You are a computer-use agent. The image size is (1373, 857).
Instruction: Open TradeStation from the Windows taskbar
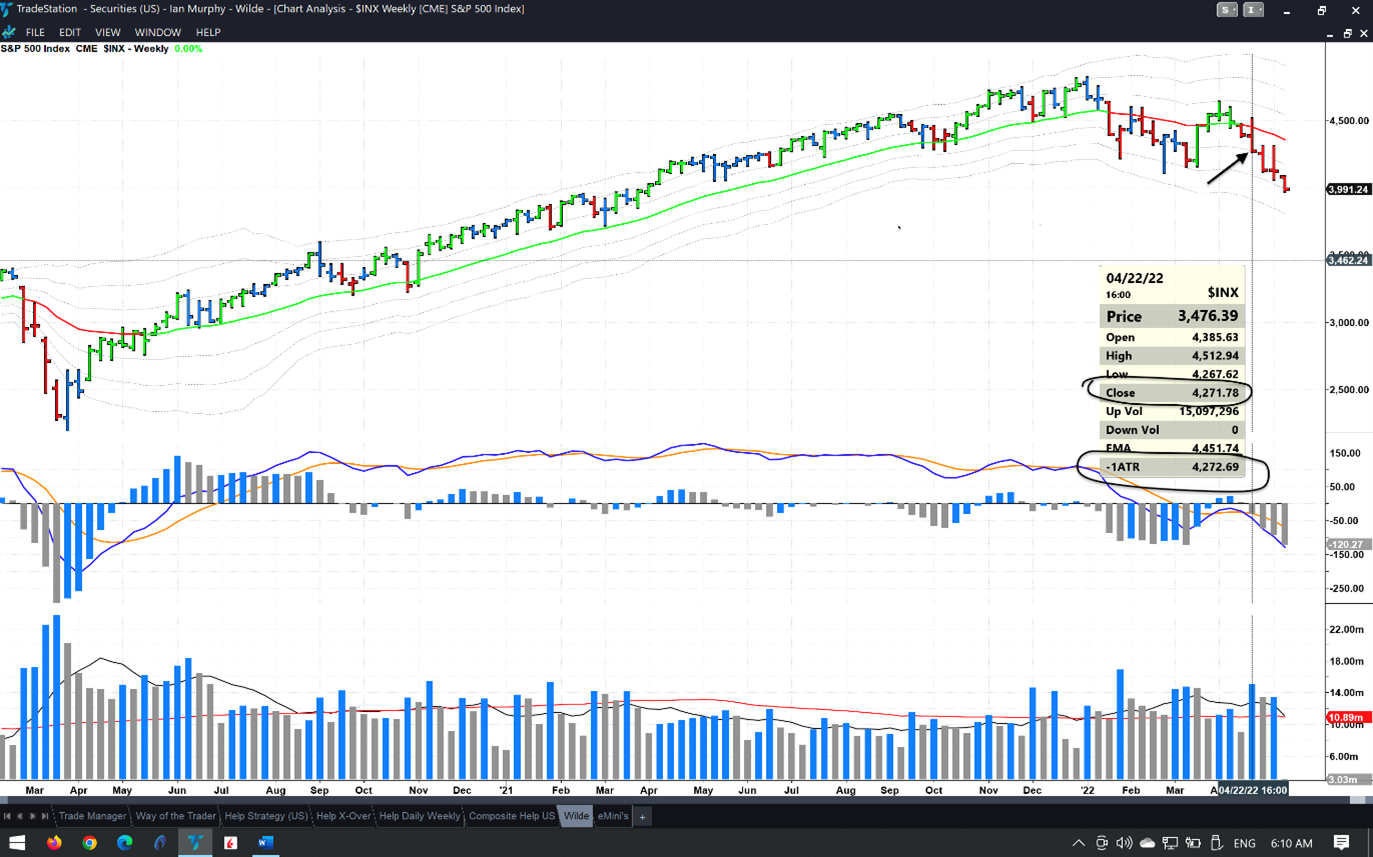[195, 843]
